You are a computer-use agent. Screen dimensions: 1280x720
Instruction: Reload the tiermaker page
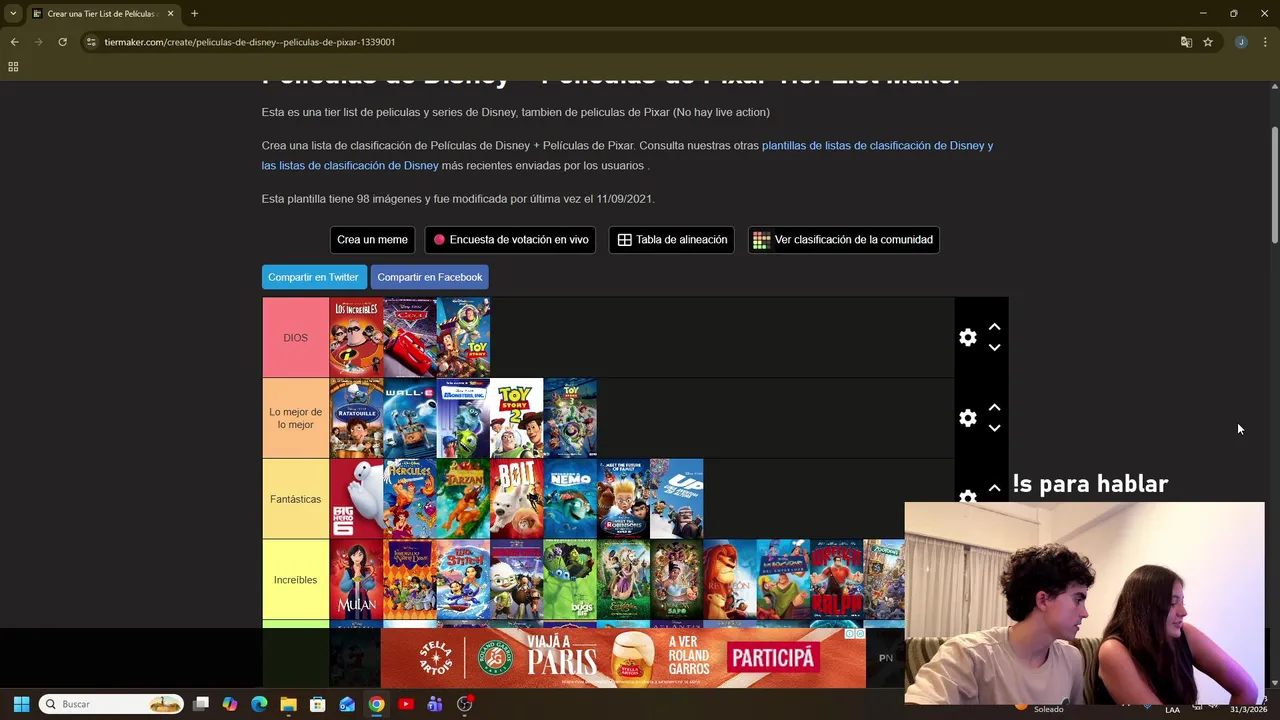(62, 42)
